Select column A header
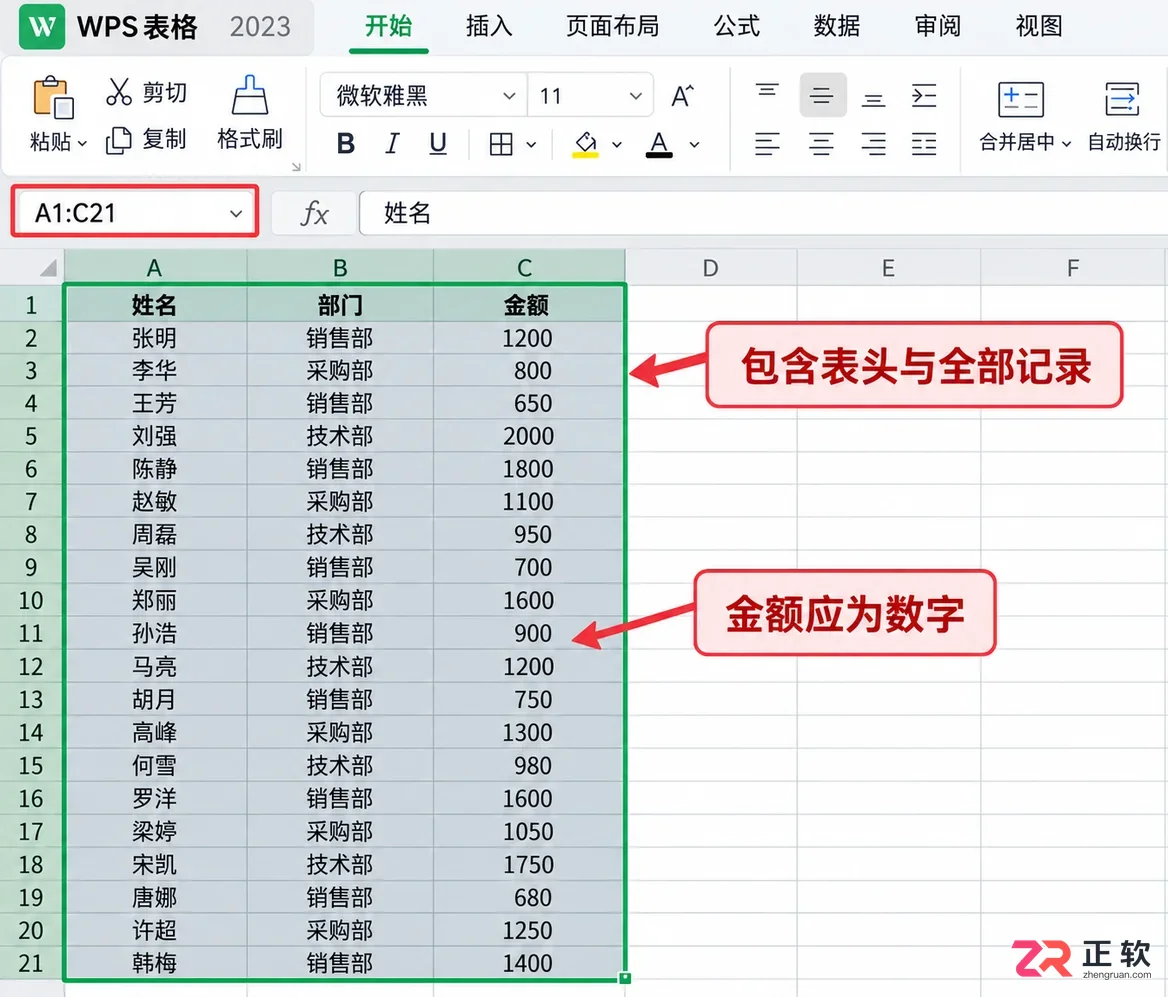1168x997 pixels. click(155, 268)
